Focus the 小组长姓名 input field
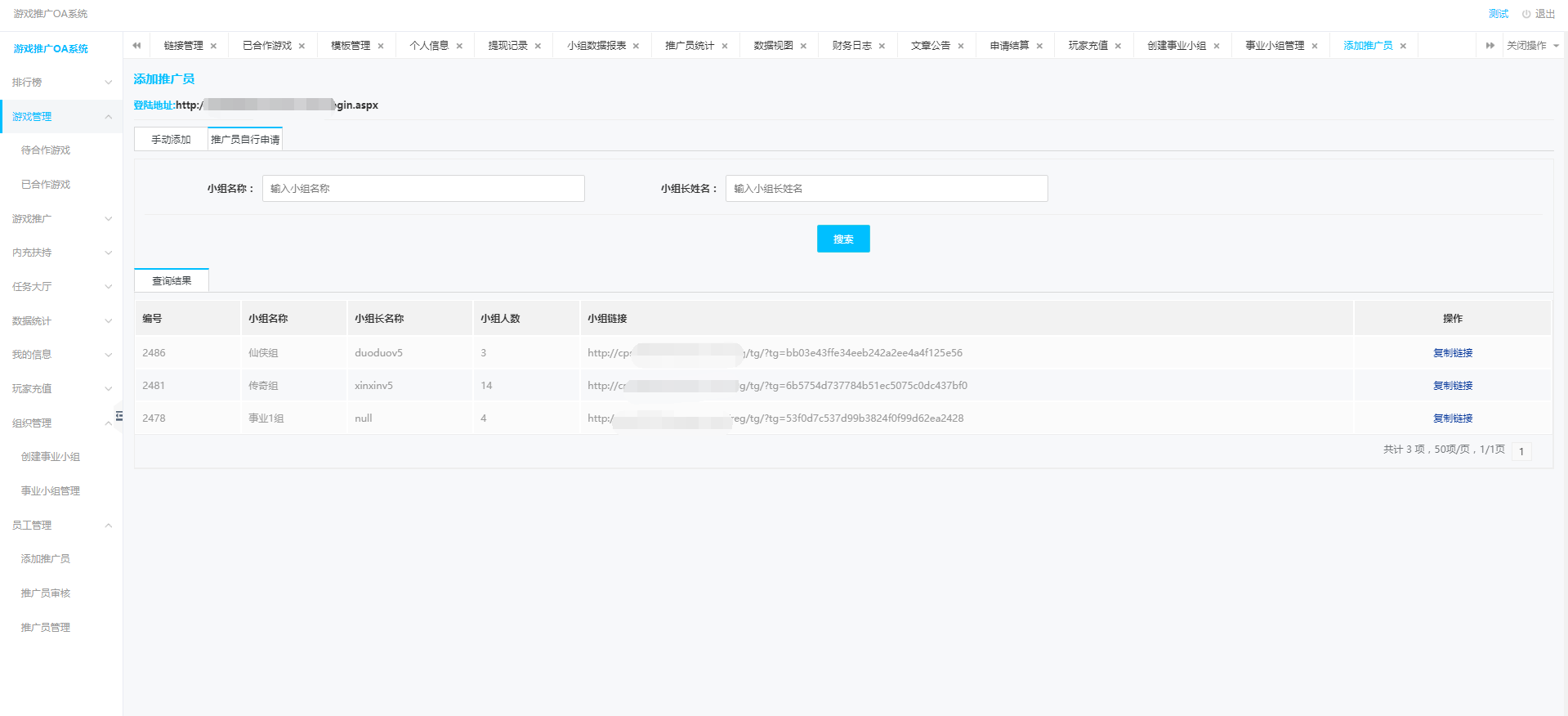Image resolution: width=1568 pixels, height=716 pixels. click(886, 189)
